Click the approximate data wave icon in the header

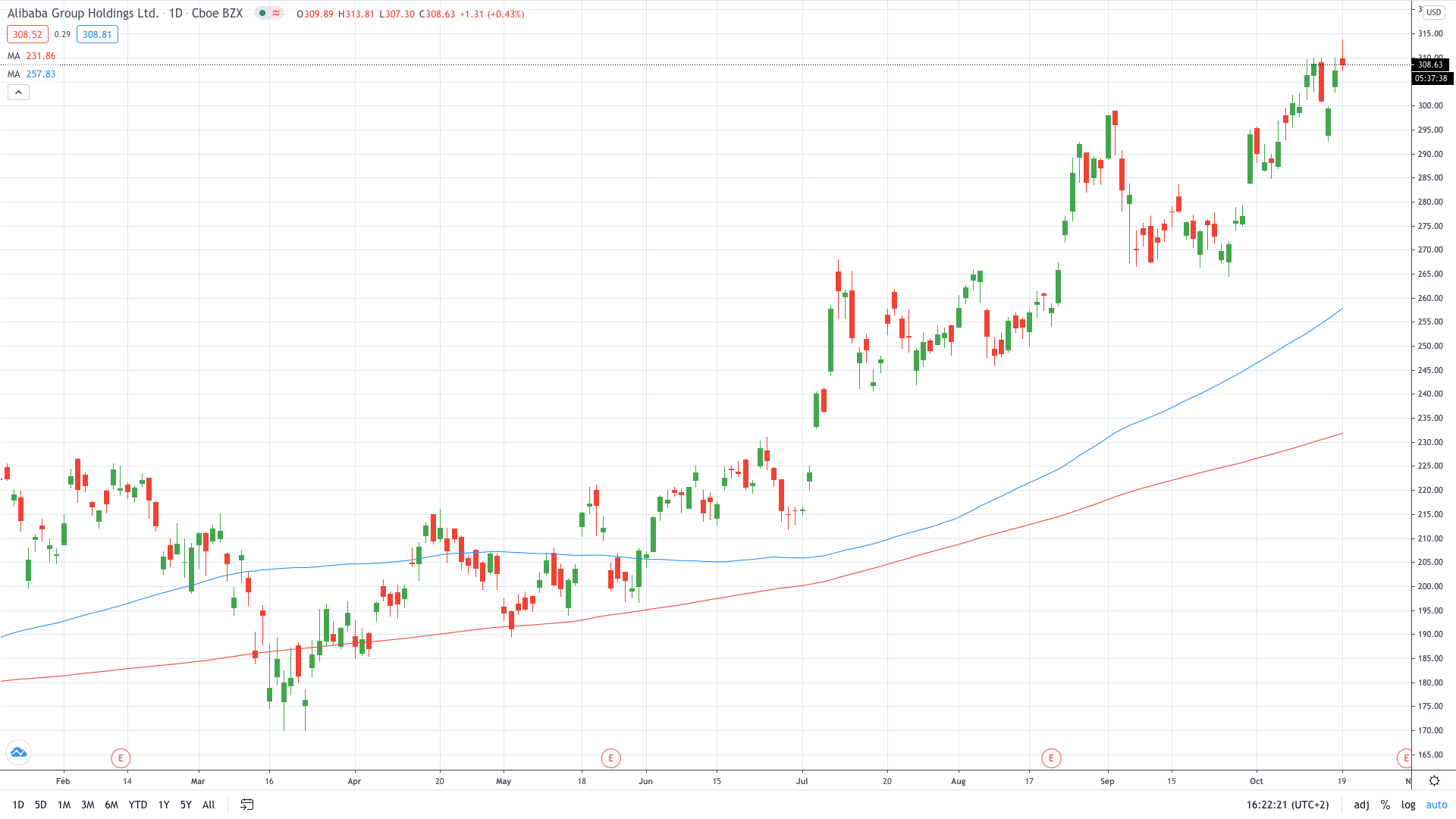[277, 14]
